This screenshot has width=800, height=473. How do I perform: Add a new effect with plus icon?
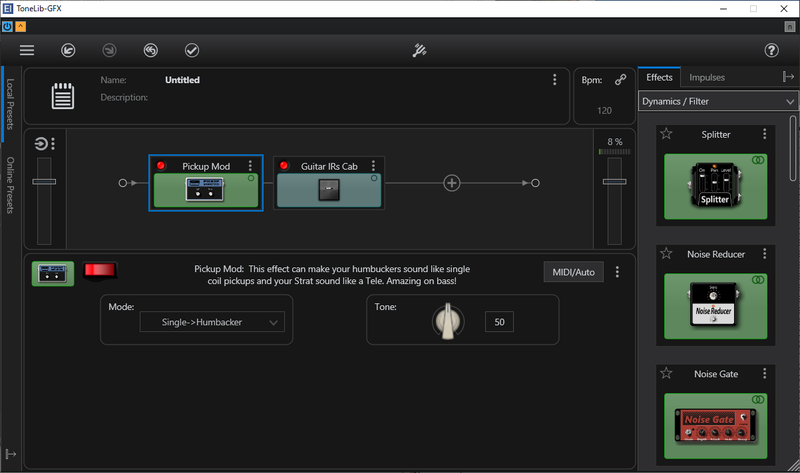452,183
